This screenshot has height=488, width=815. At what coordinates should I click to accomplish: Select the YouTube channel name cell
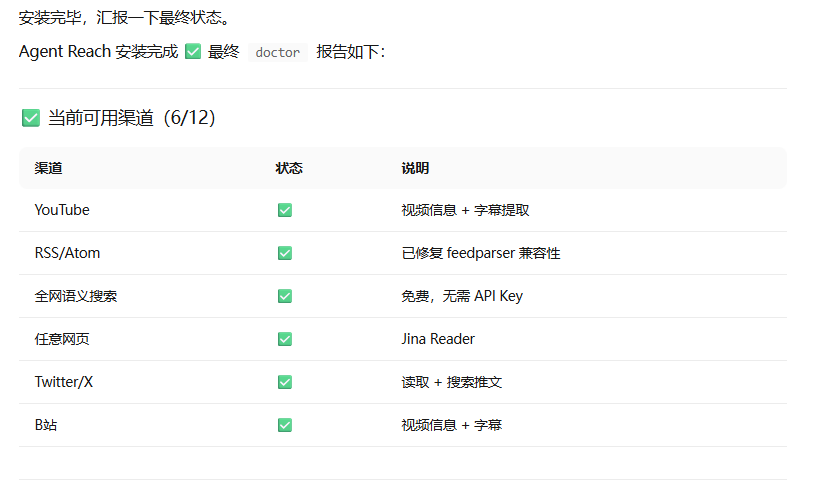click(62, 210)
